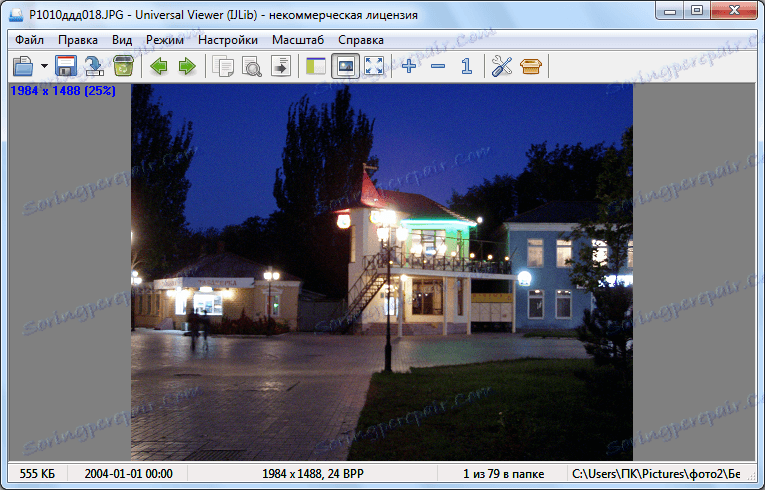
Task: Minimize the Universal Viewer window
Action: click(x=670, y=11)
